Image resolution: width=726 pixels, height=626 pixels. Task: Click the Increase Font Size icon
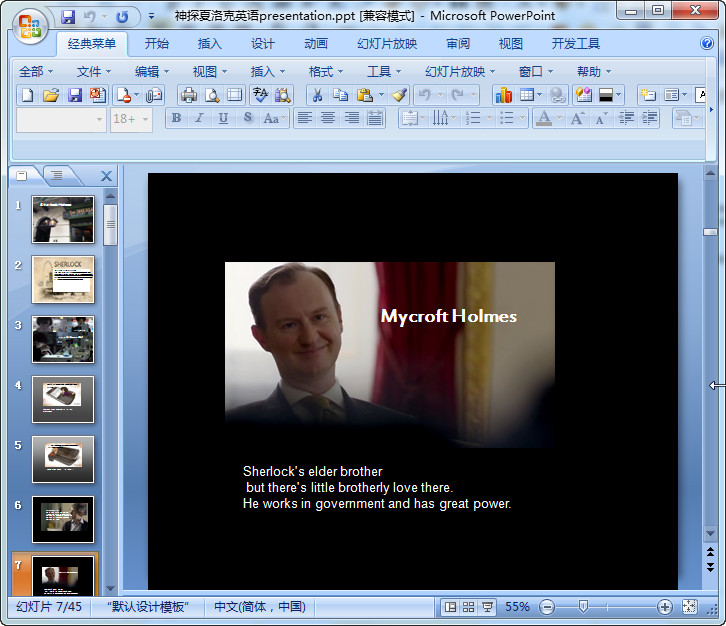click(577, 119)
